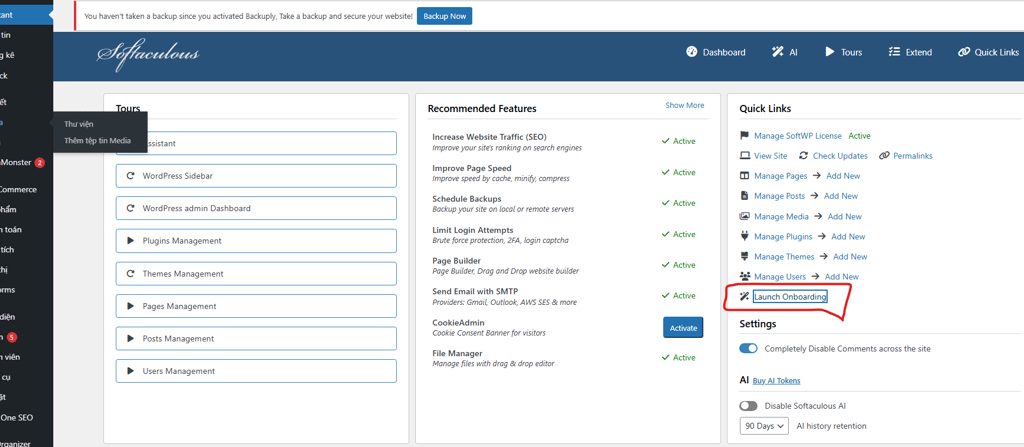This screenshot has width=1024, height=447.
Task: Start the Themes Management tour
Action: 256,274
